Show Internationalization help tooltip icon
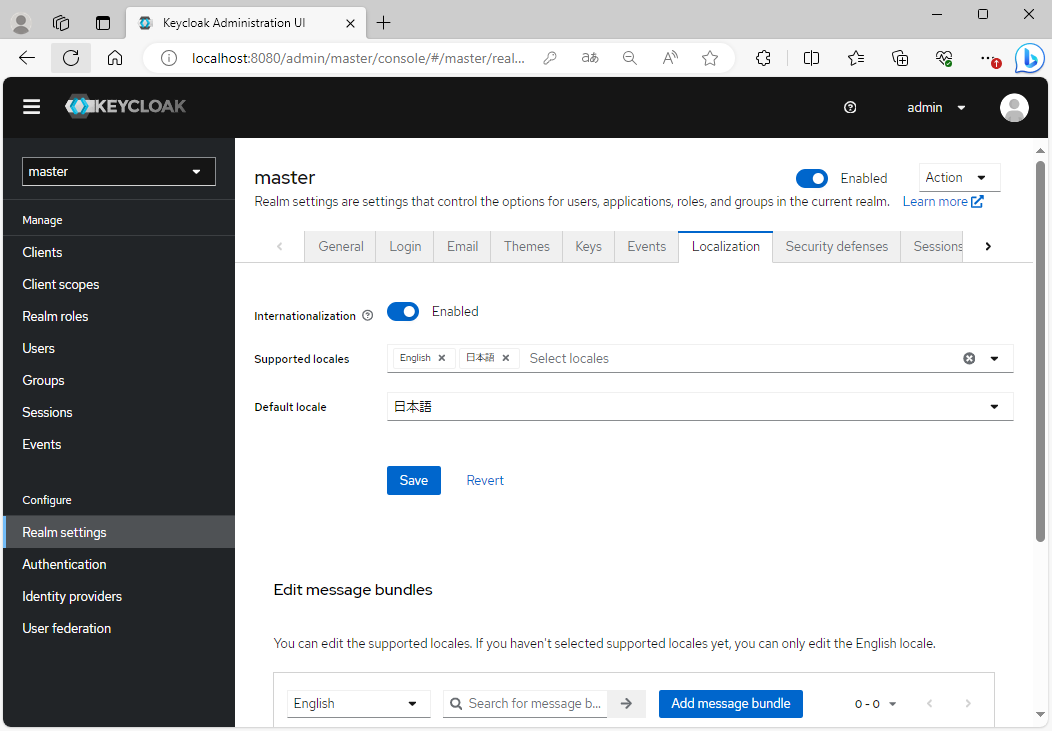The width and height of the screenshot is (1052, 731). coord(368,315)
